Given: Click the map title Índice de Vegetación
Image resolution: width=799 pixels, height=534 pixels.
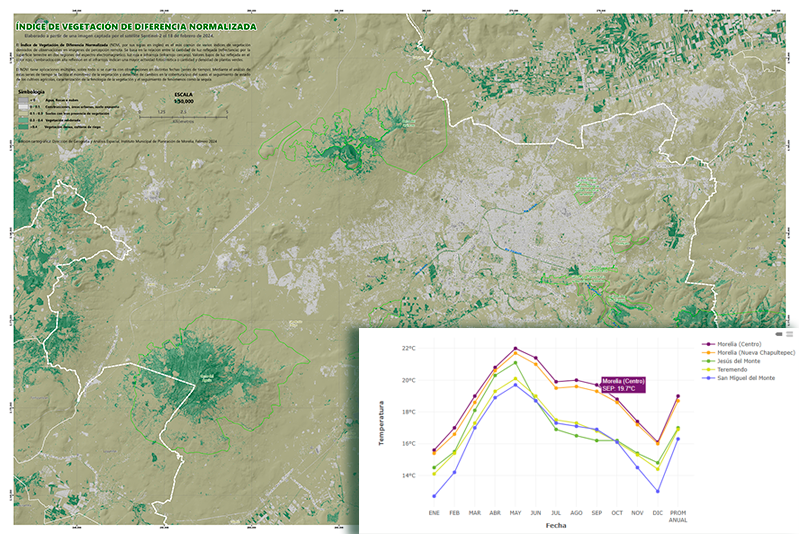Looking at the screenshot, I should click(x=135, y=25).
